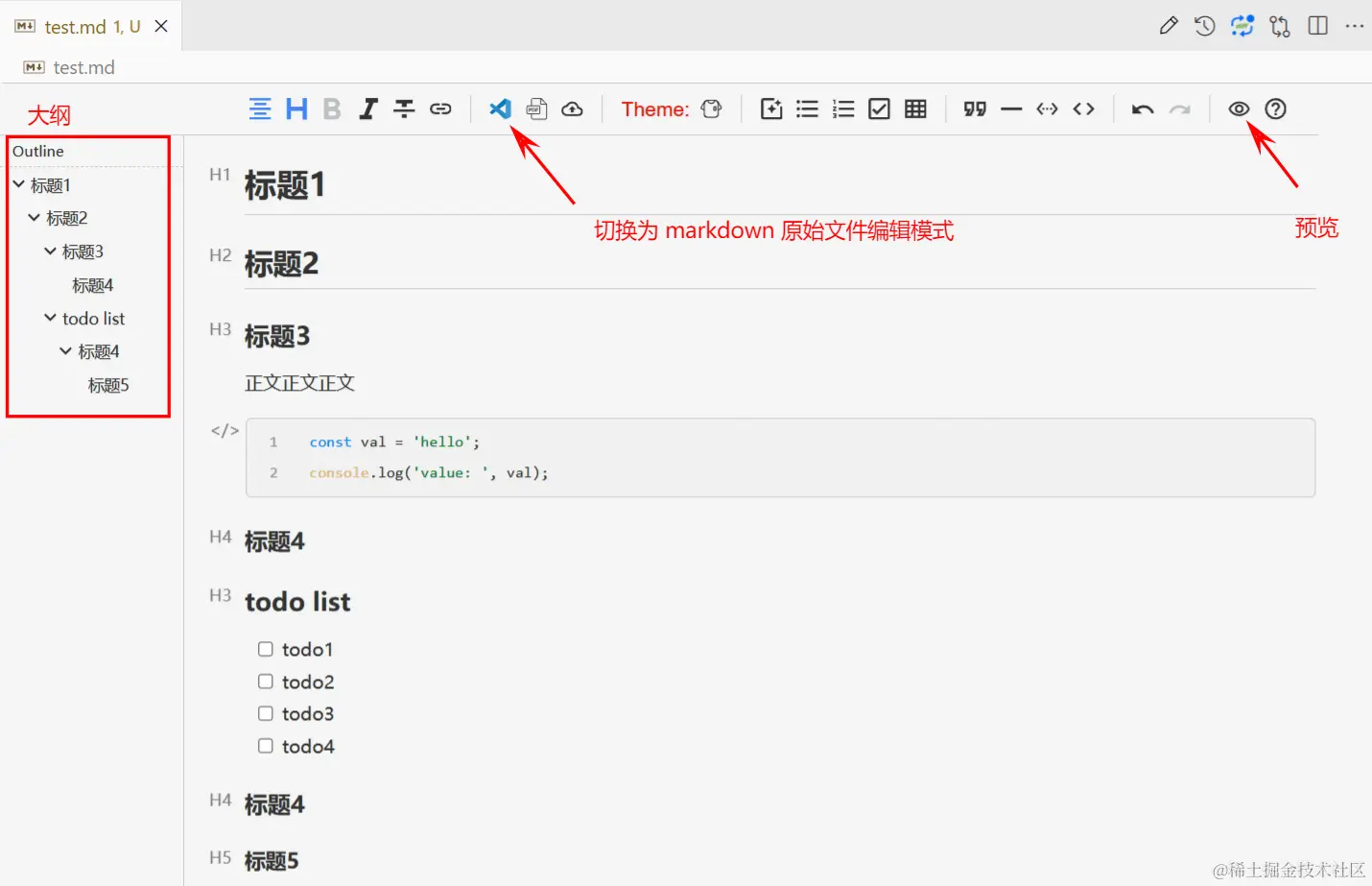Export the document as PDF
This screenshot has width=1372, height=886.
pos(536,108)
